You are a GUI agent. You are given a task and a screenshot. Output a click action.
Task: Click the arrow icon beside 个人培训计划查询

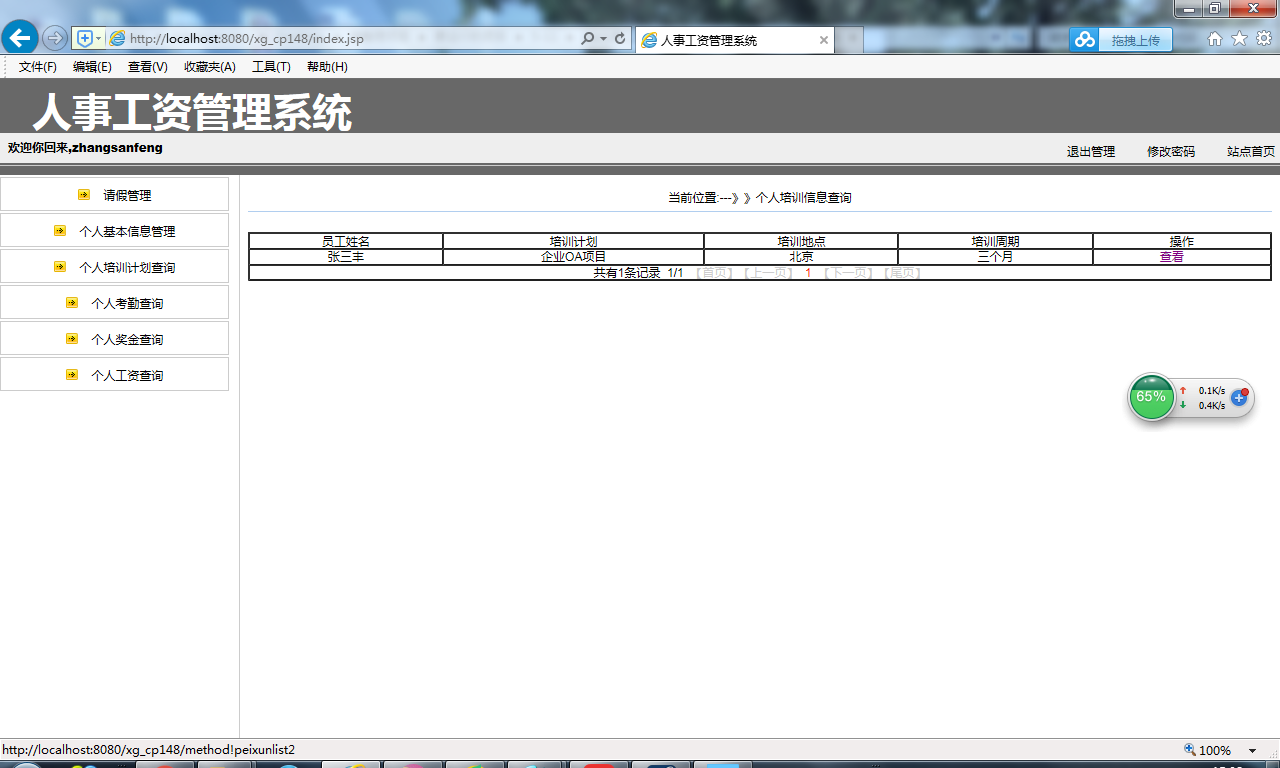[x=60, y=266]
